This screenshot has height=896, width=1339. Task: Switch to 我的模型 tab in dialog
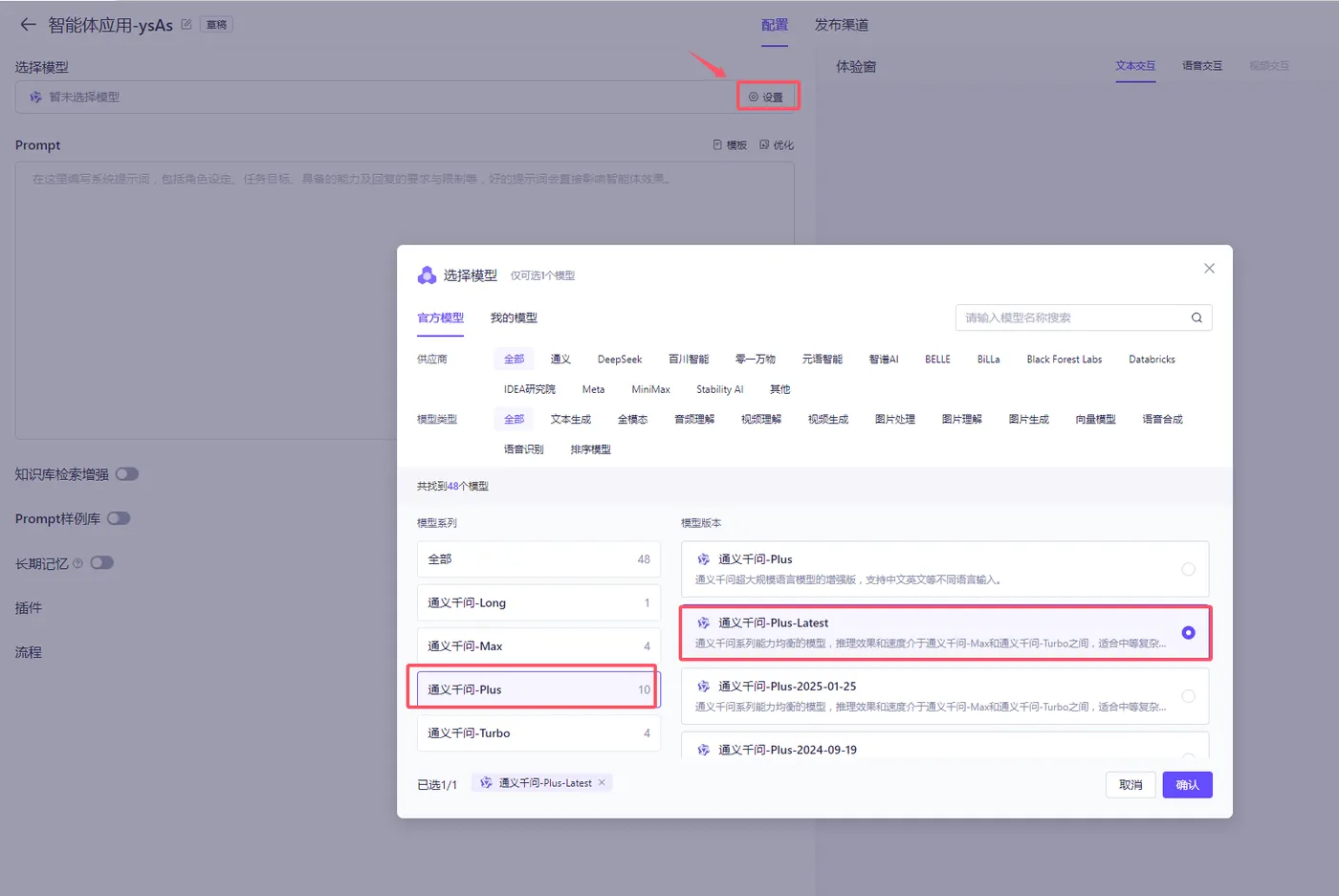(x=514, y=317)
